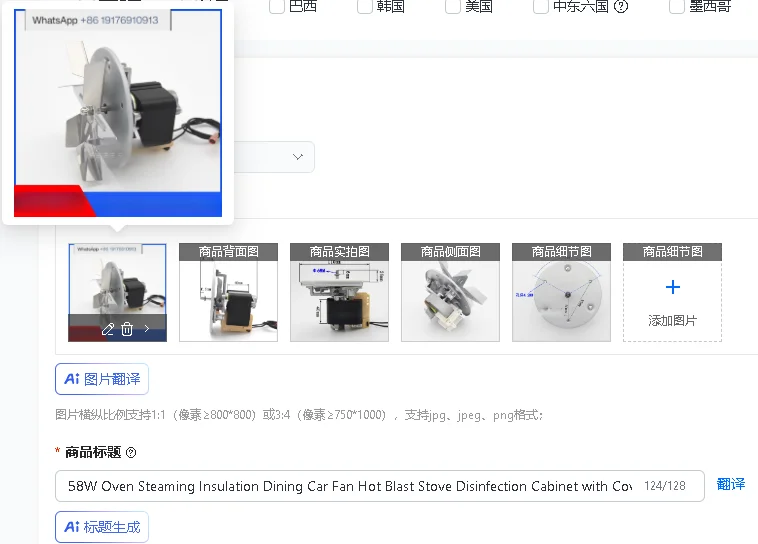
Task: Select the 商品细节图 thumbnail with round plate
Action: [x=561, y=293]
